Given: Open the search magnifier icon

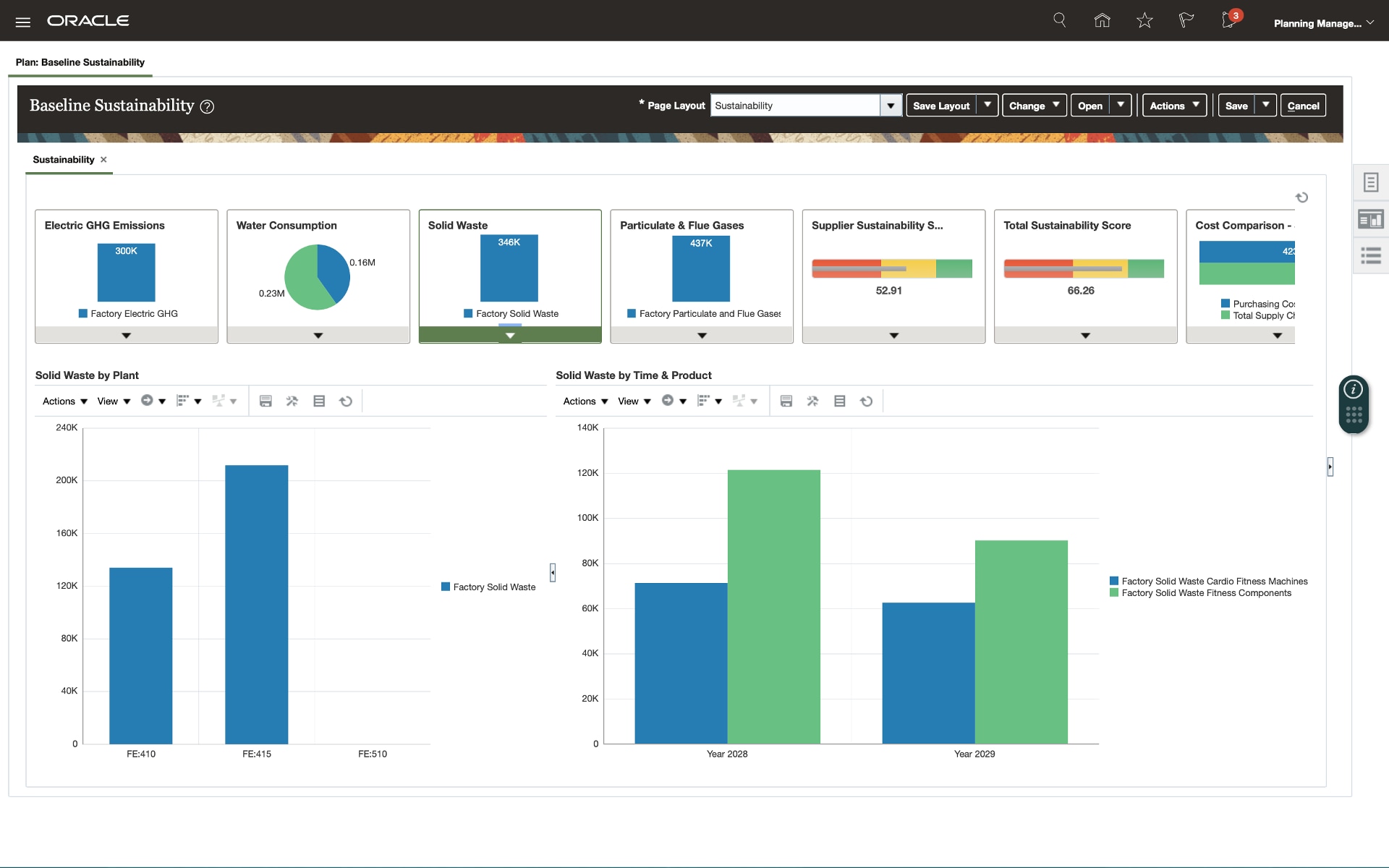Looking at the screenshot, I should (1059, 20).
